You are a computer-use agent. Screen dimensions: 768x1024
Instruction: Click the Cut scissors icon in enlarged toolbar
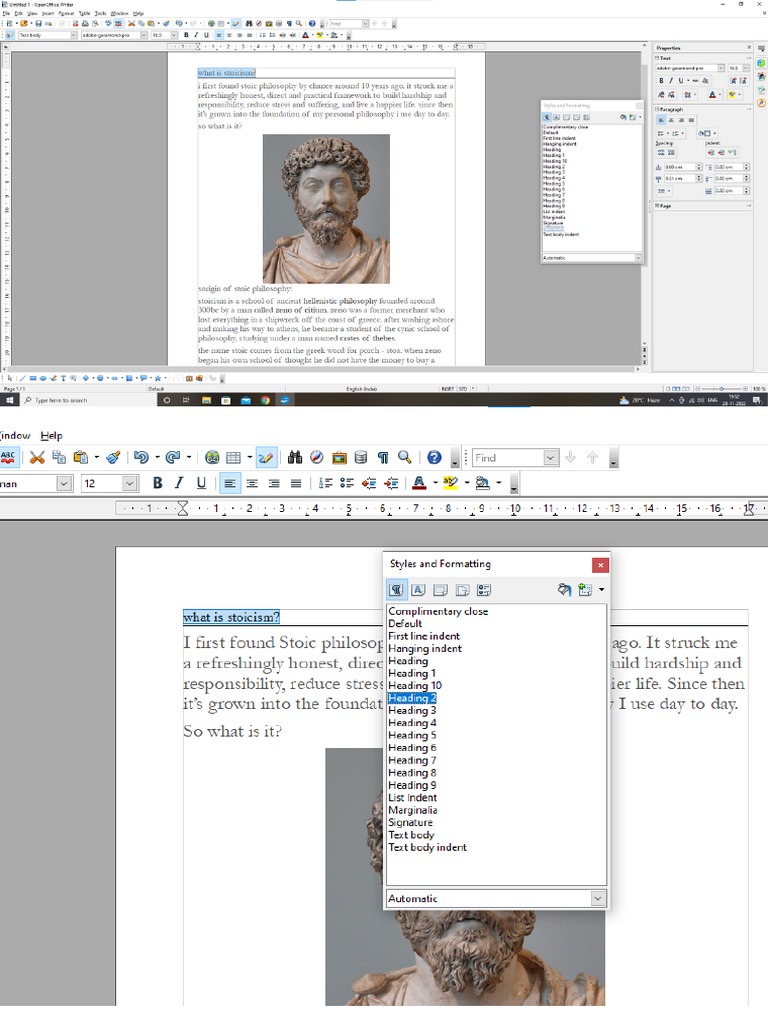tap(37, 458)
